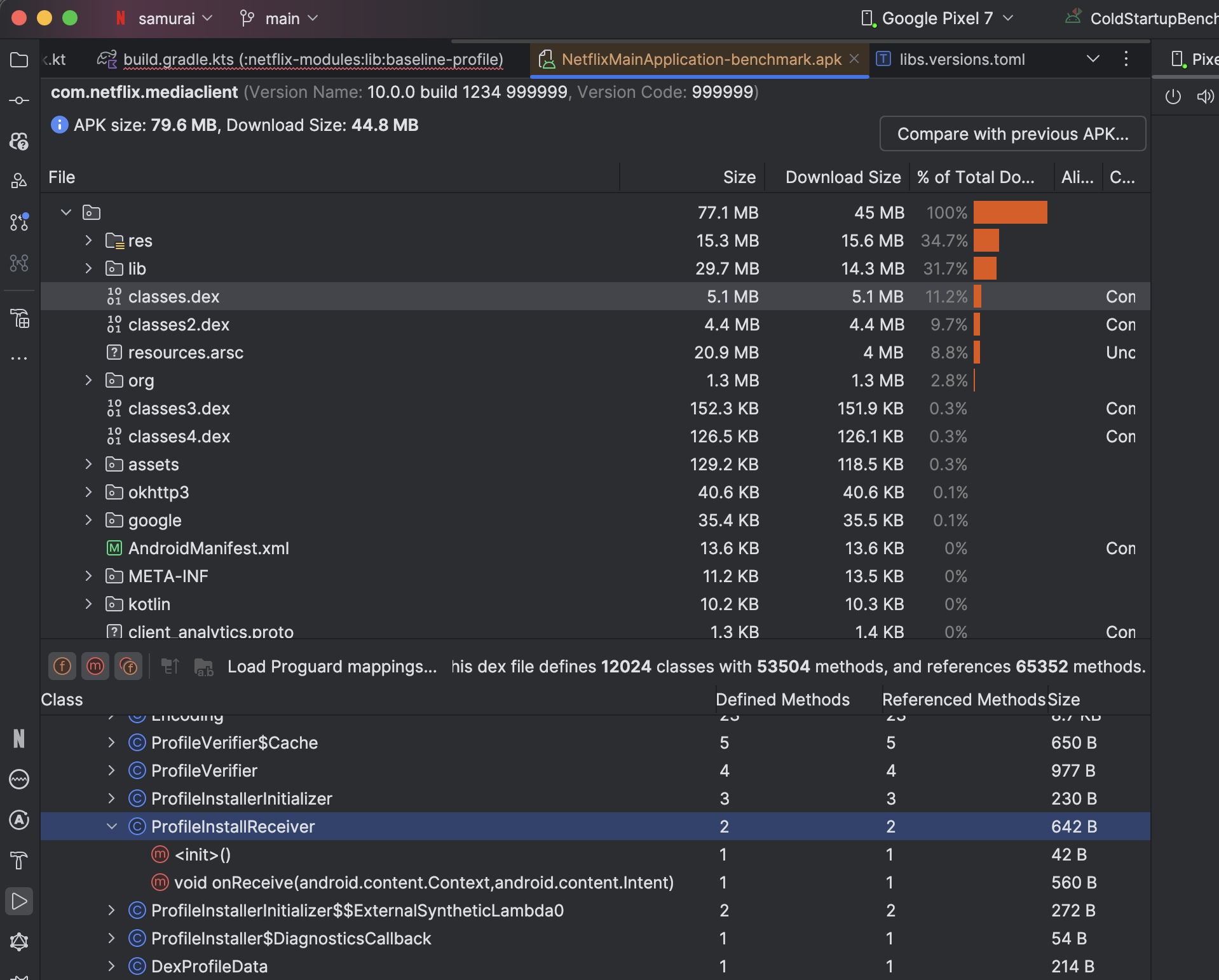The image size is (1219, 980).
Task: Switch to the build.gradle.kts tab
Action: pos(313,60)
